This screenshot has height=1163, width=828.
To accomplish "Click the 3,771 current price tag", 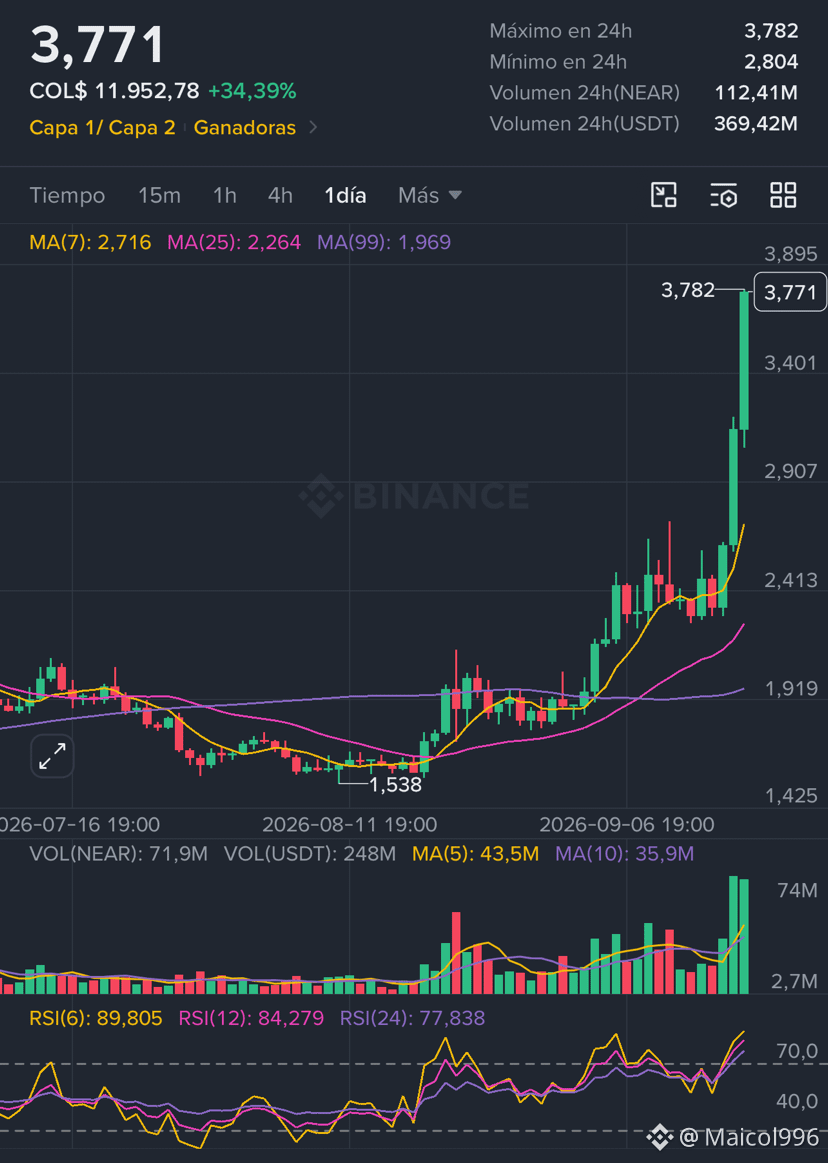I will (x=790, y=291).
